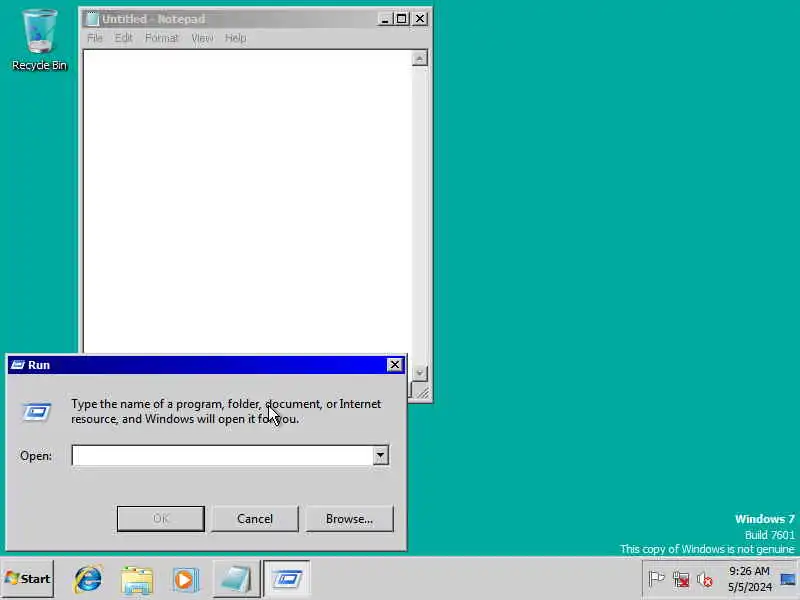Click the clock showing 9:26 AM
This screenshot has width=800, height=600.
[x=749, y=571]
